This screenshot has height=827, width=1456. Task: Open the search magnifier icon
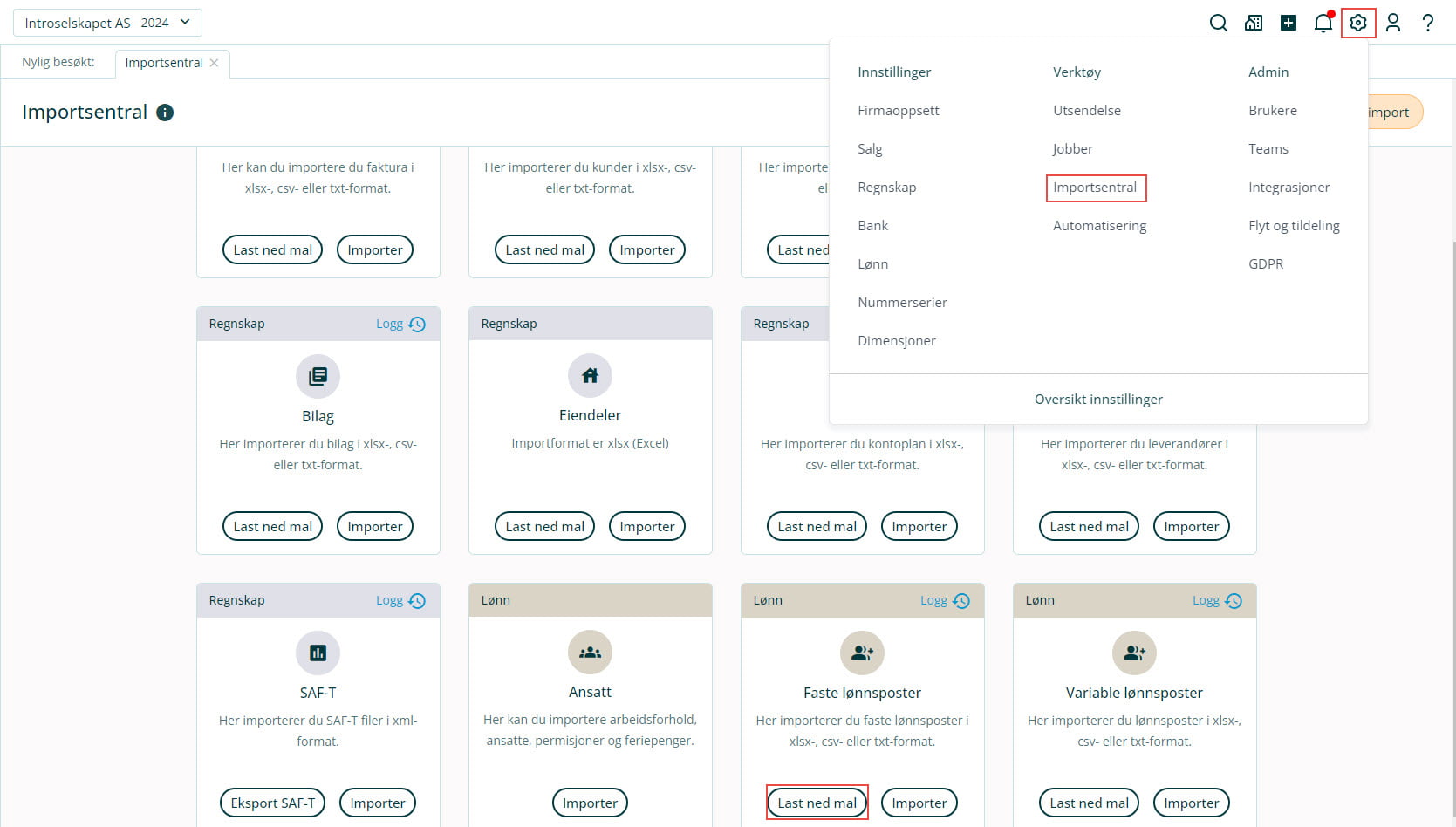(1219, 24)
